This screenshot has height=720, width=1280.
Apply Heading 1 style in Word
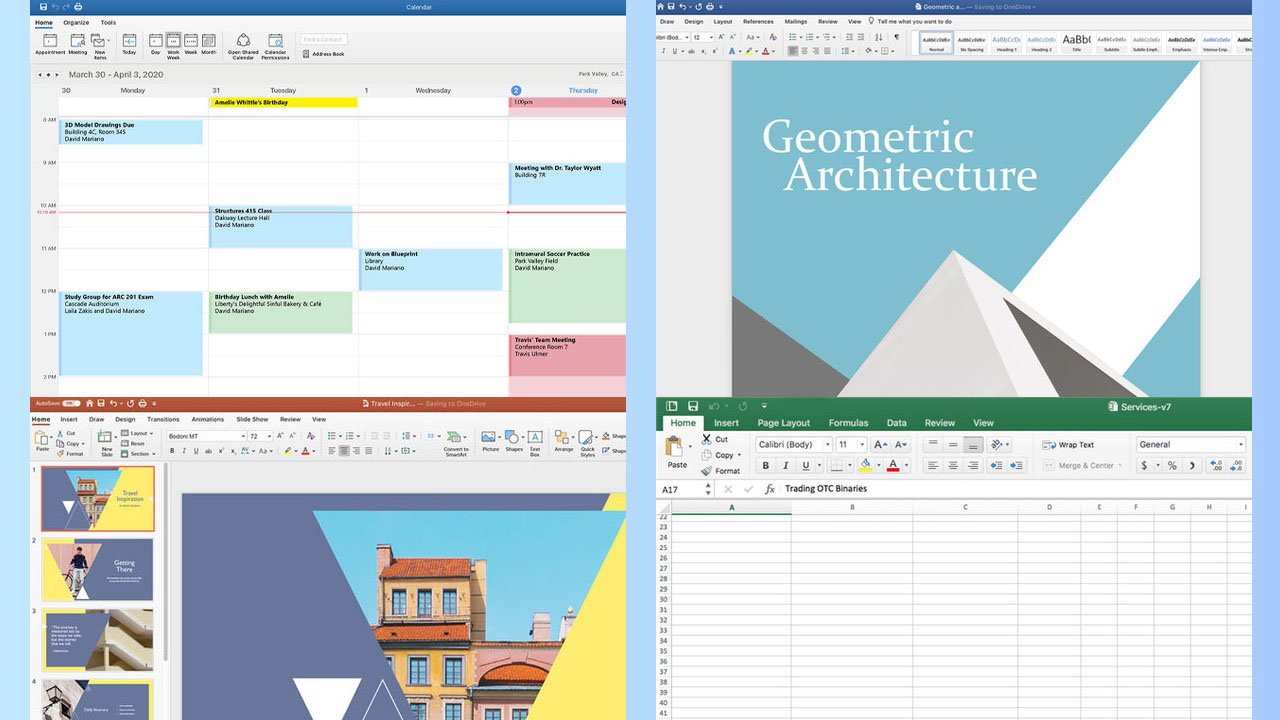[x=1006, y=43]
